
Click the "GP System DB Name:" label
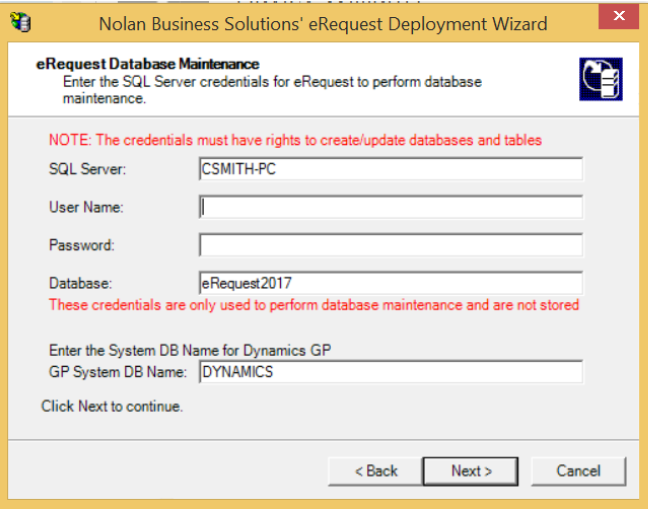(117, 372)
